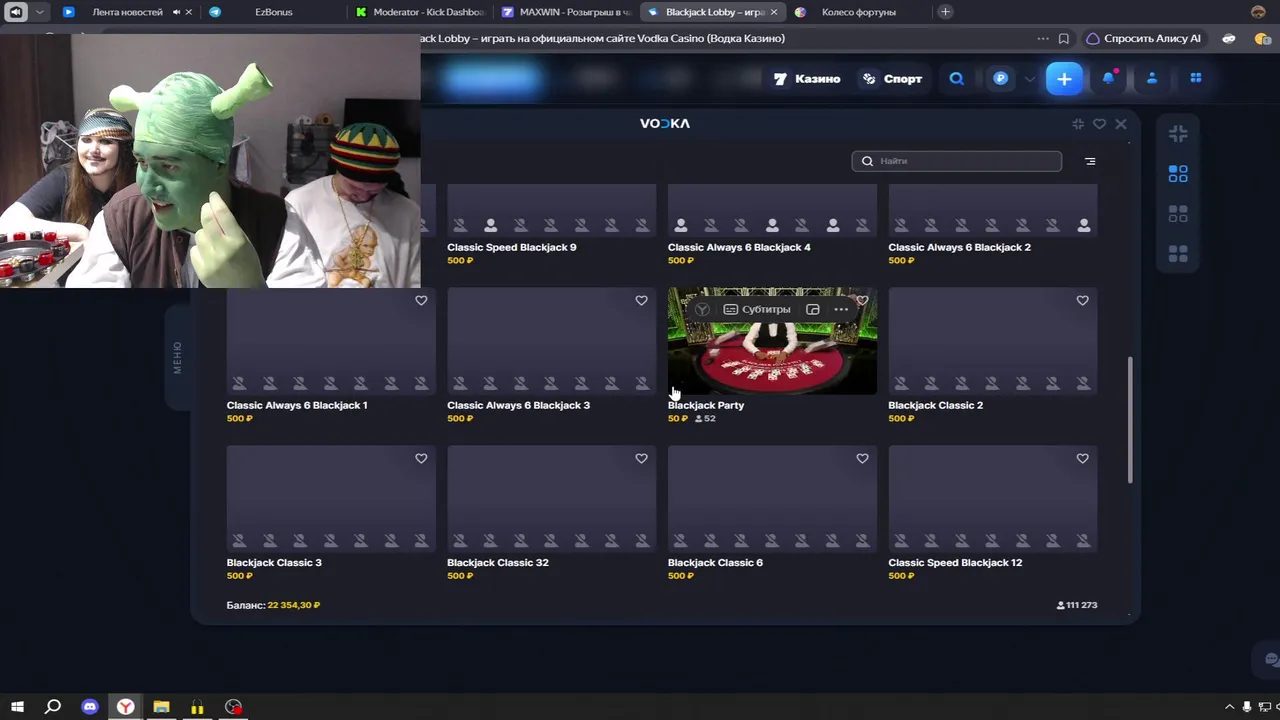Favorite Classic Always 6 Blackjack 3 table
Image resolution: width=1280 pixels, height=720 pixels.
click(x=642, y=301)
